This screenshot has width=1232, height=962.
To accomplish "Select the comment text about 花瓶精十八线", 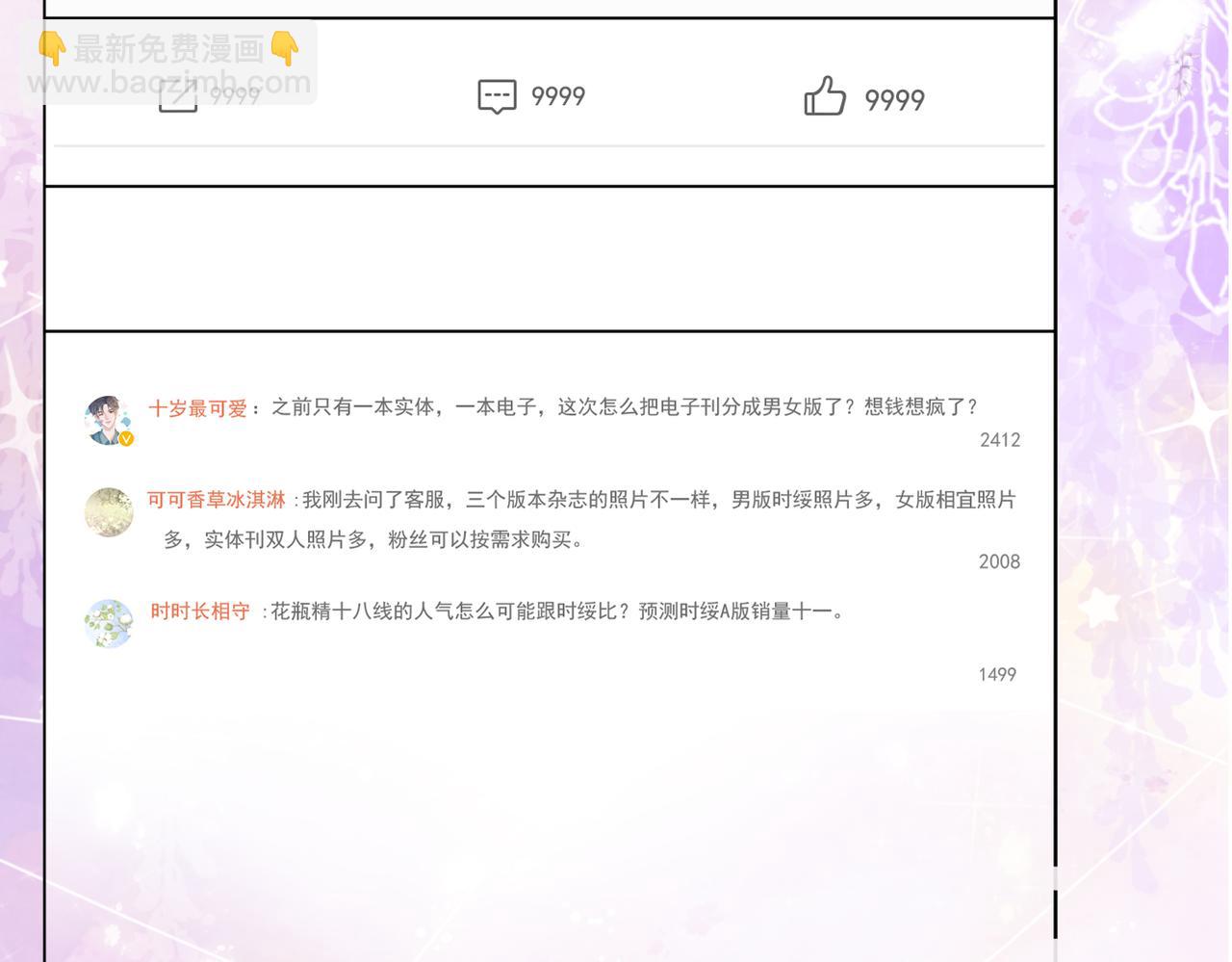I will pyautogui.click(x=556, y=611).
